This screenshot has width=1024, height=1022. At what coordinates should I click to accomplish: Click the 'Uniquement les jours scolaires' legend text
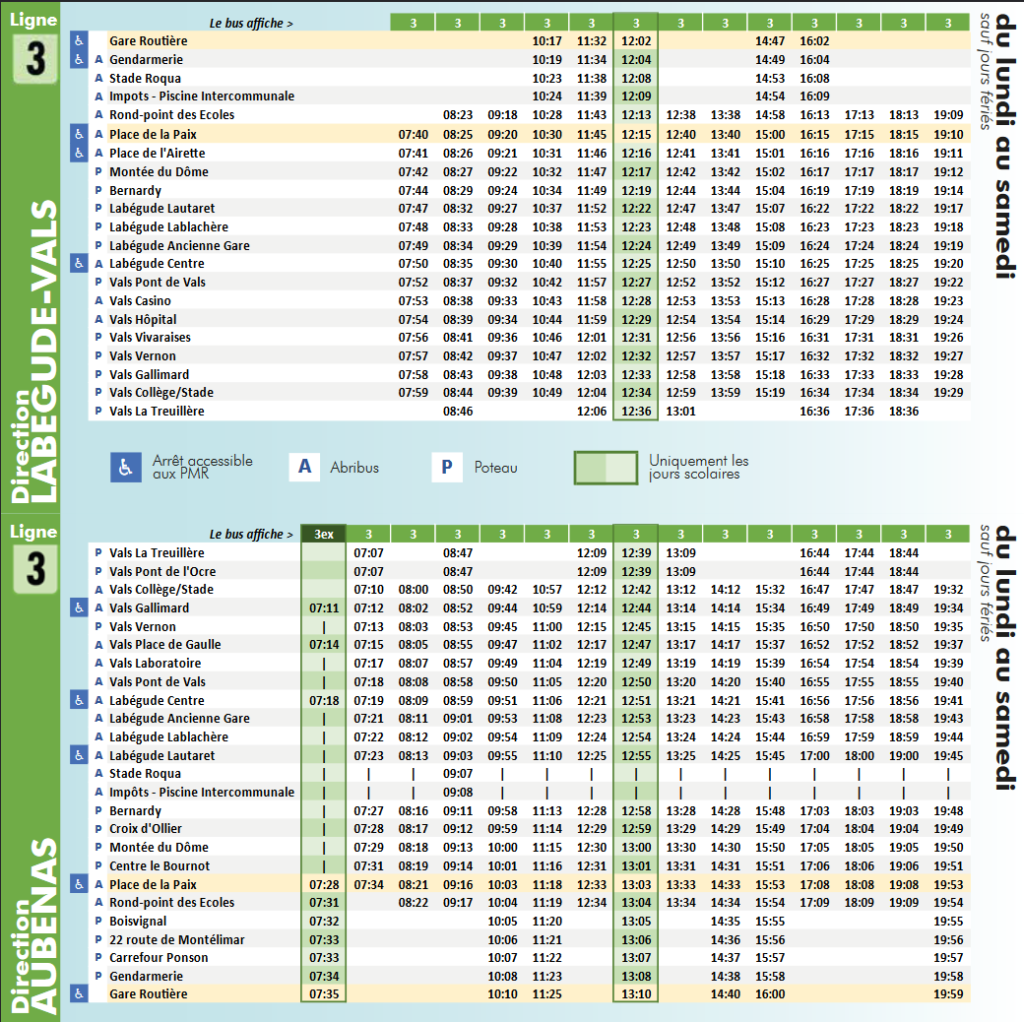point(699,468)
